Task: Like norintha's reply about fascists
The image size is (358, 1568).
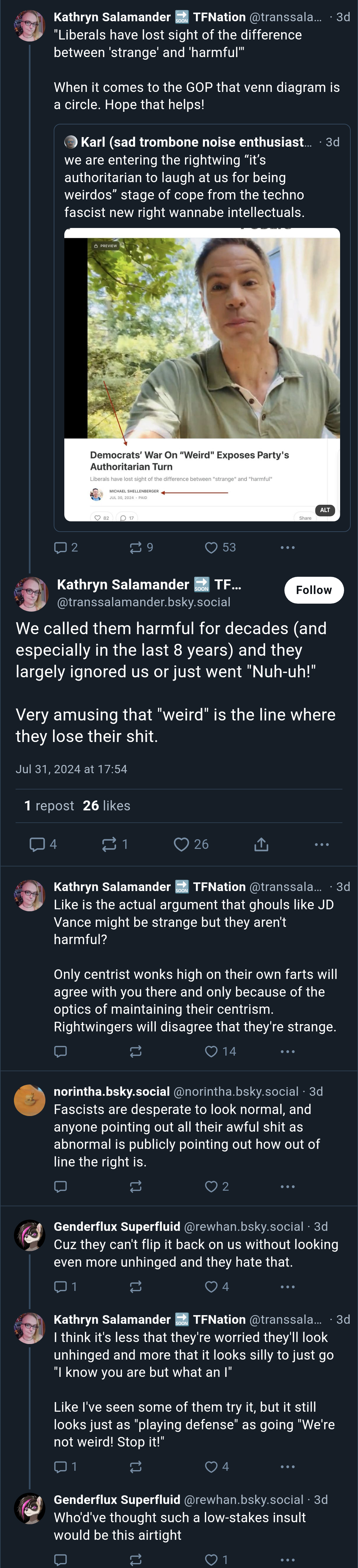Action: tap(216, 1186)
